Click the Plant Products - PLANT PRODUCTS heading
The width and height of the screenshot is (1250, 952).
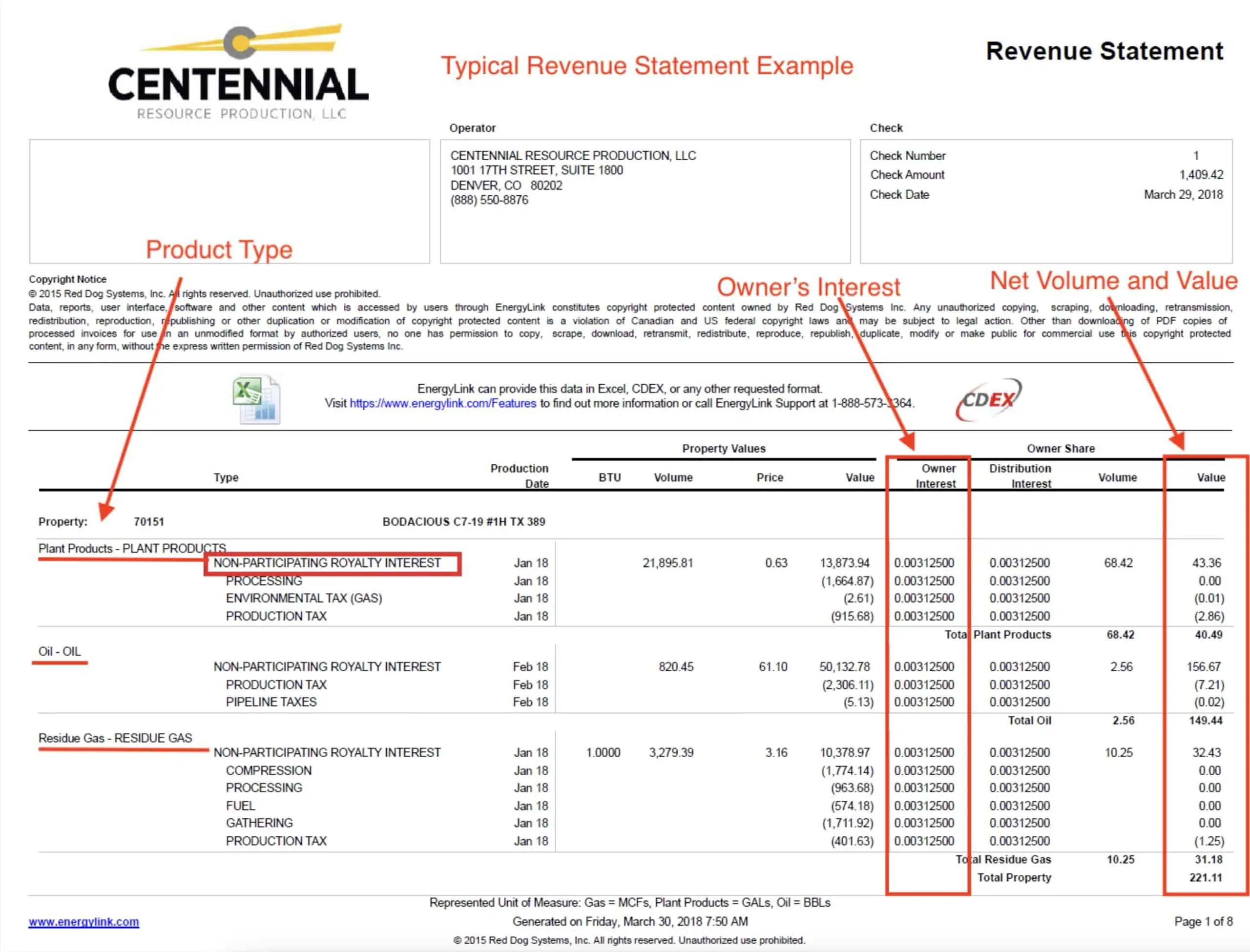point(132,548)
